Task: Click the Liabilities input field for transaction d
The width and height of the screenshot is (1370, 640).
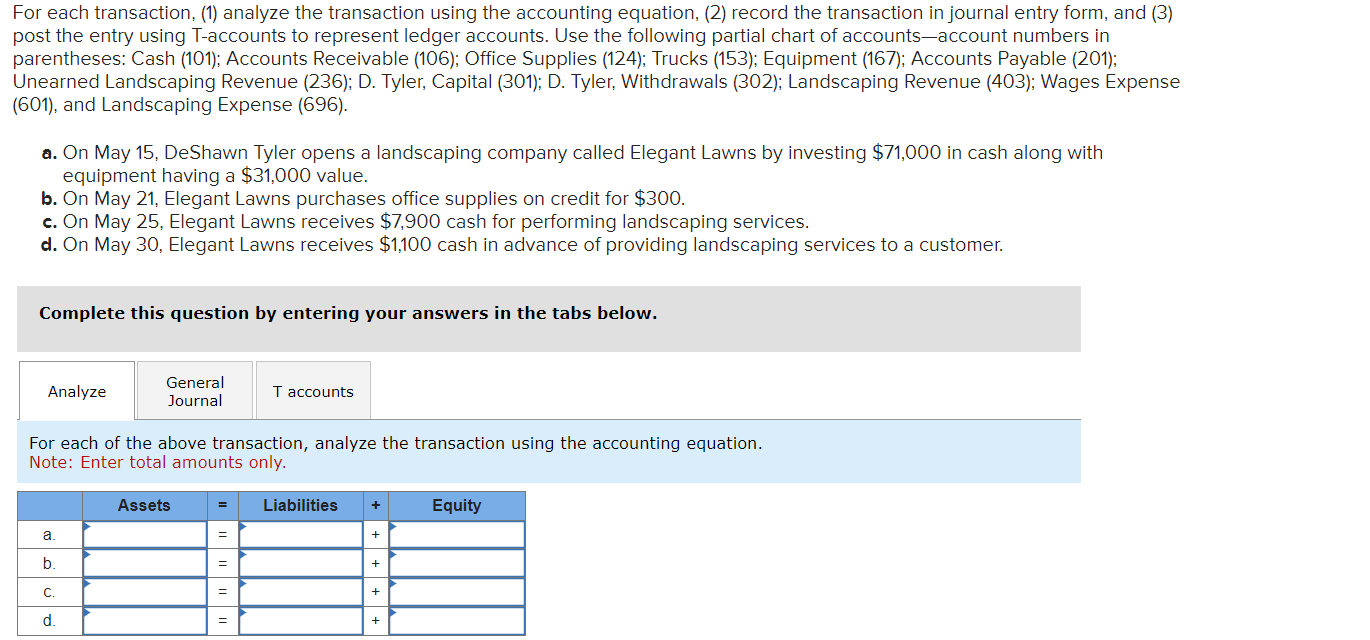Action: point(300,620)
